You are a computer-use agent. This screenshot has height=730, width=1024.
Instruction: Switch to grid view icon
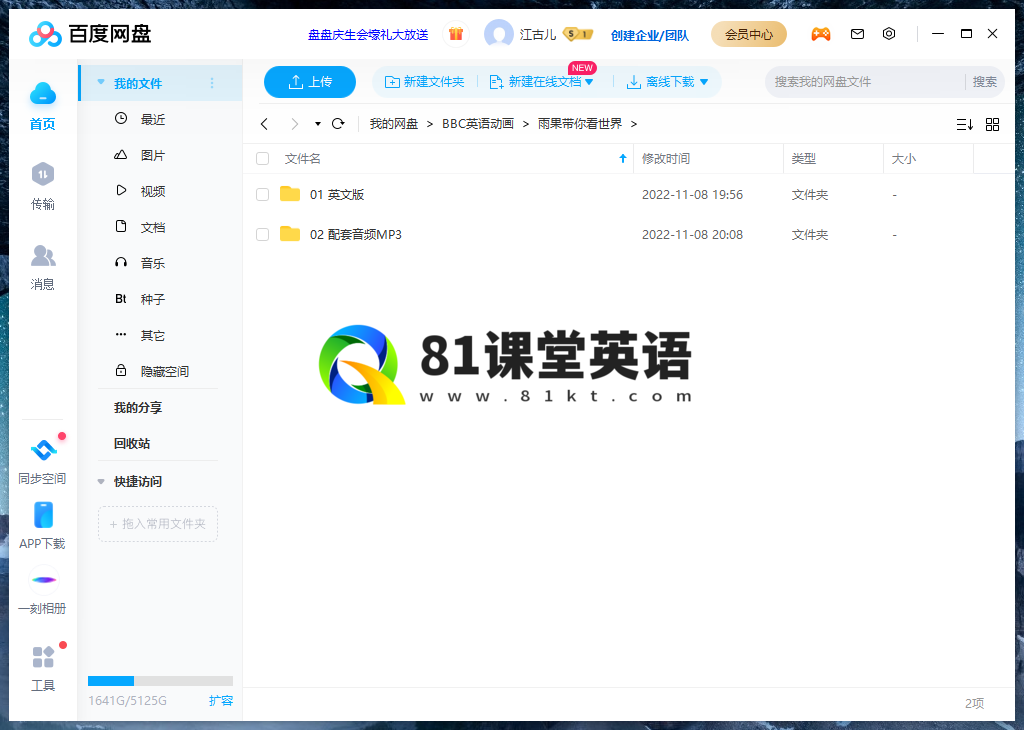993,124
